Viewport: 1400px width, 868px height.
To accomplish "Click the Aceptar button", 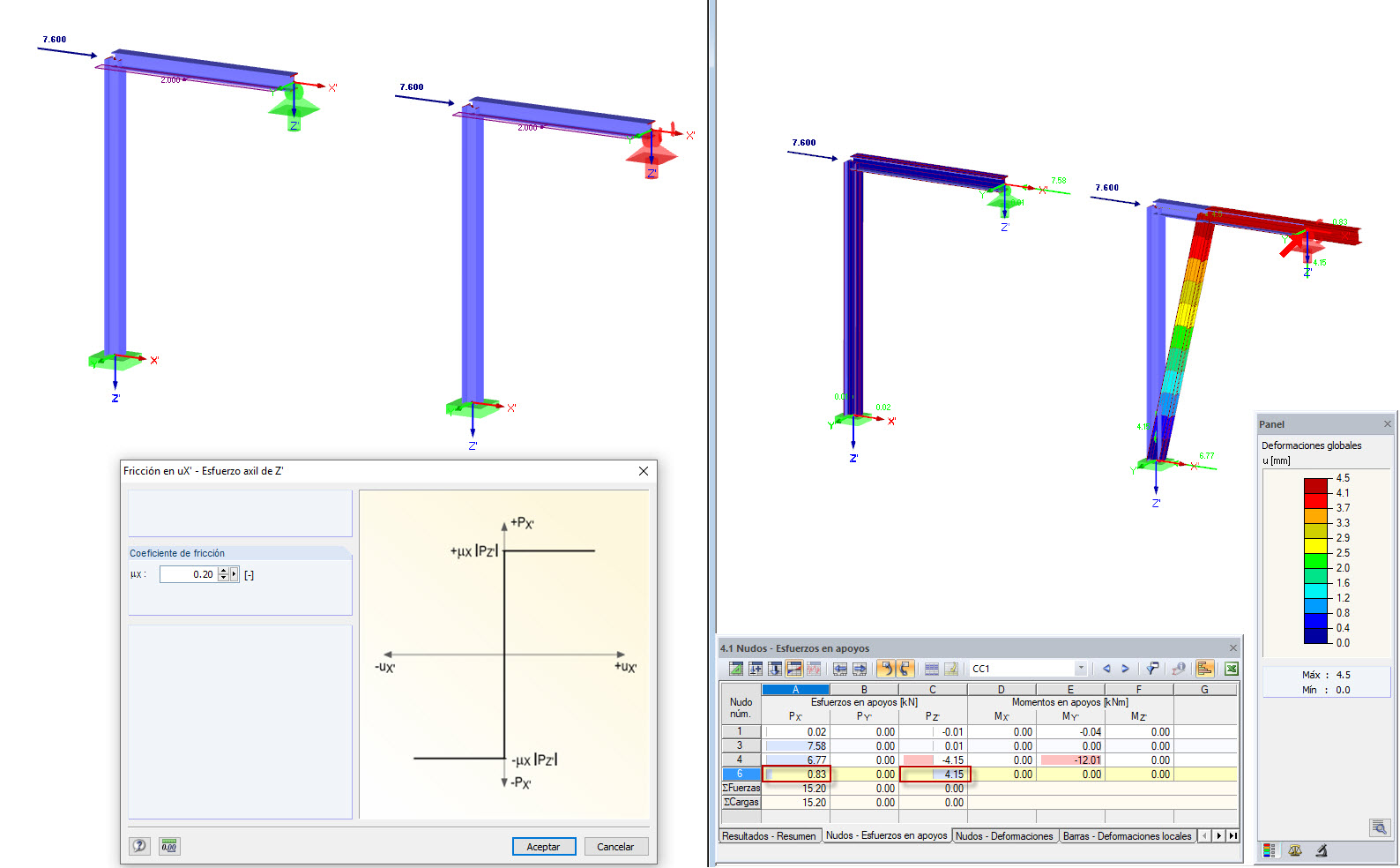I will pyautogui.click(x=544, y=847).
